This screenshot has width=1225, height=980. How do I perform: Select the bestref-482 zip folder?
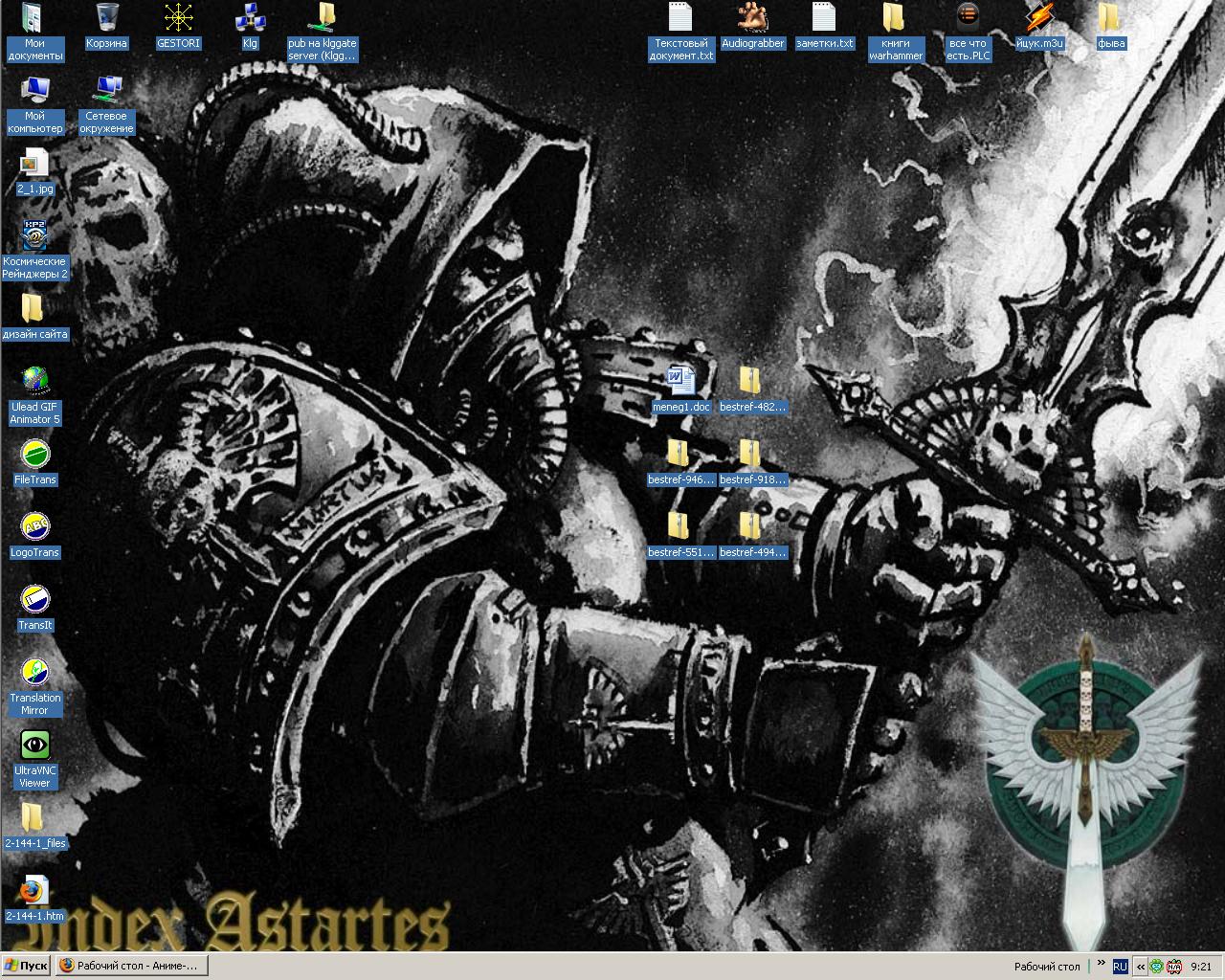coord(753,390)
